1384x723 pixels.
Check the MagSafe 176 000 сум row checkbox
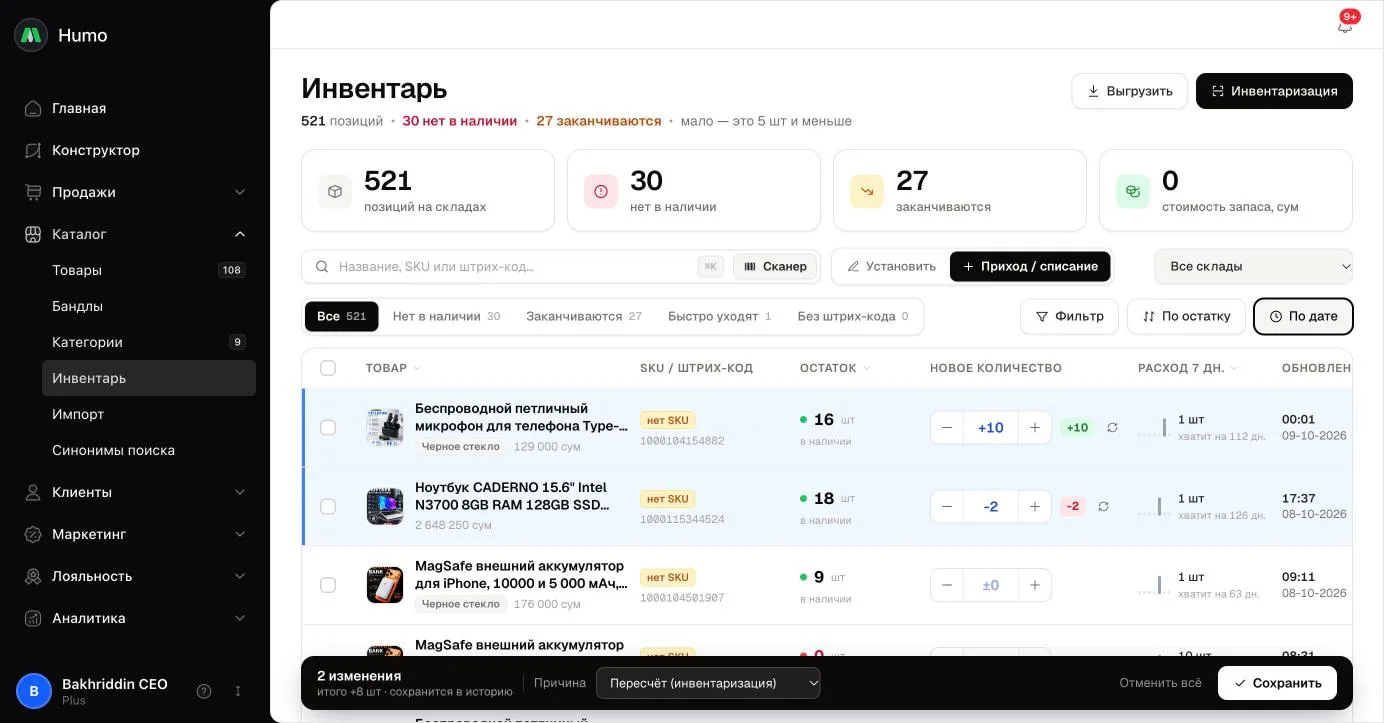pyautogui.click(x=328, y=585)
